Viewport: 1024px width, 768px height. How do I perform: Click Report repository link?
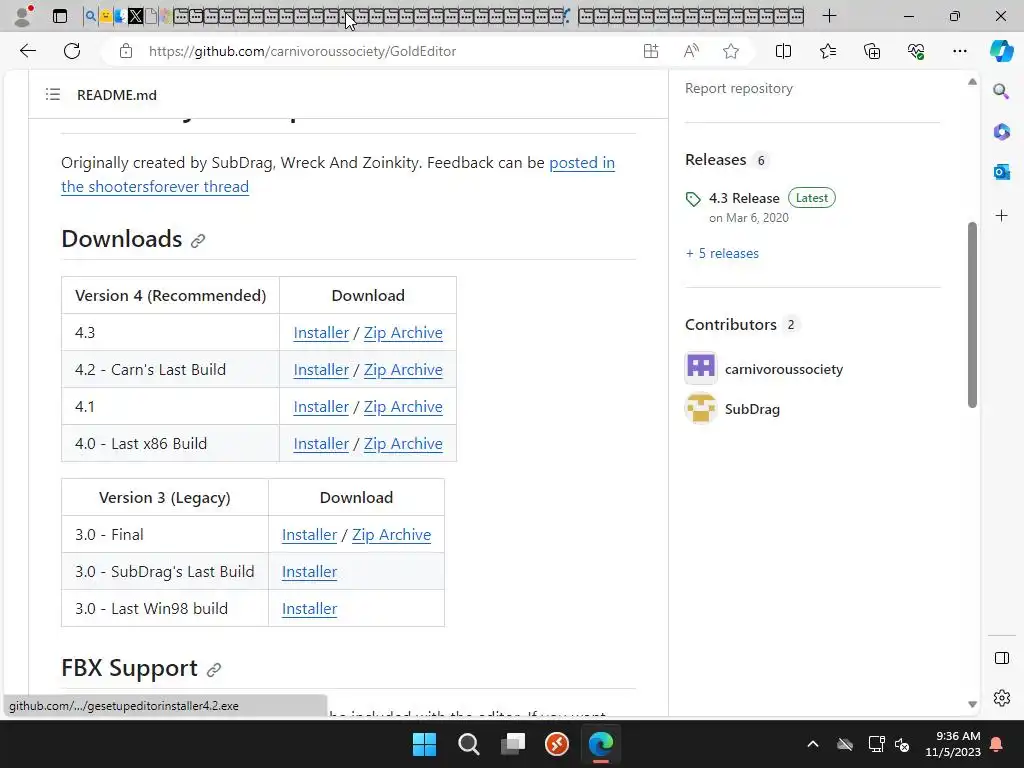click(x=739, y=88)
